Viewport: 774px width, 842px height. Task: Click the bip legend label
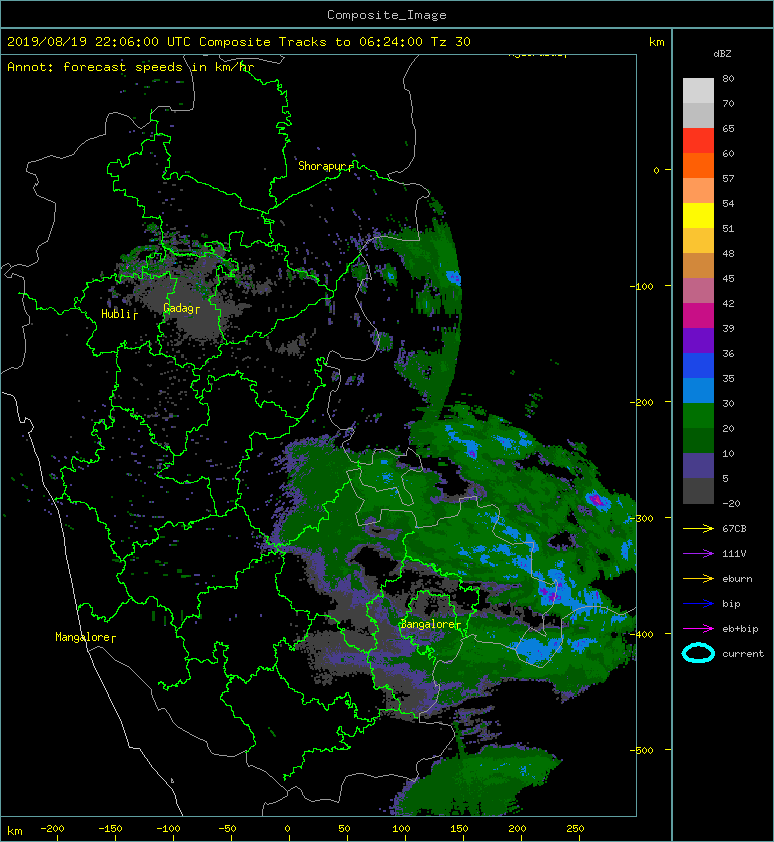732,604
